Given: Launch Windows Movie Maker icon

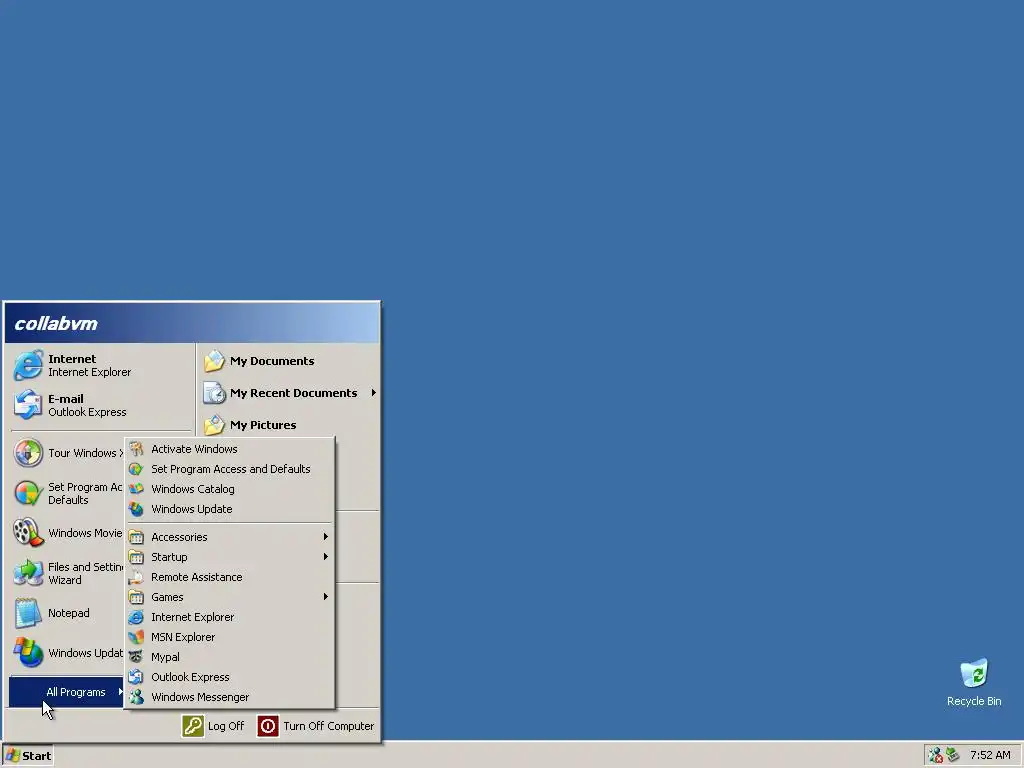Looking at the screenshot, I should coord(28,533).
